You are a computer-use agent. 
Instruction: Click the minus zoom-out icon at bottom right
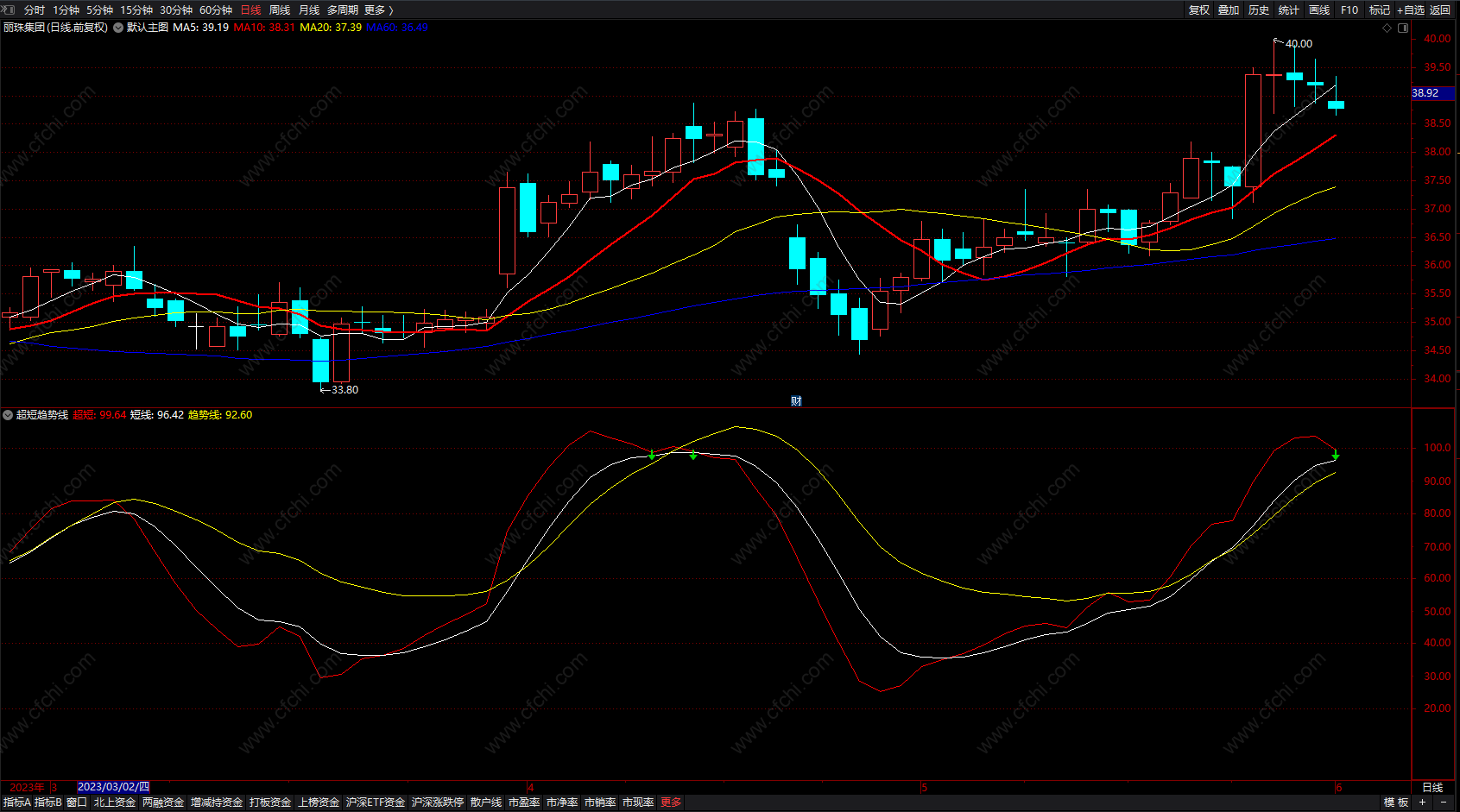(1444, 803)
